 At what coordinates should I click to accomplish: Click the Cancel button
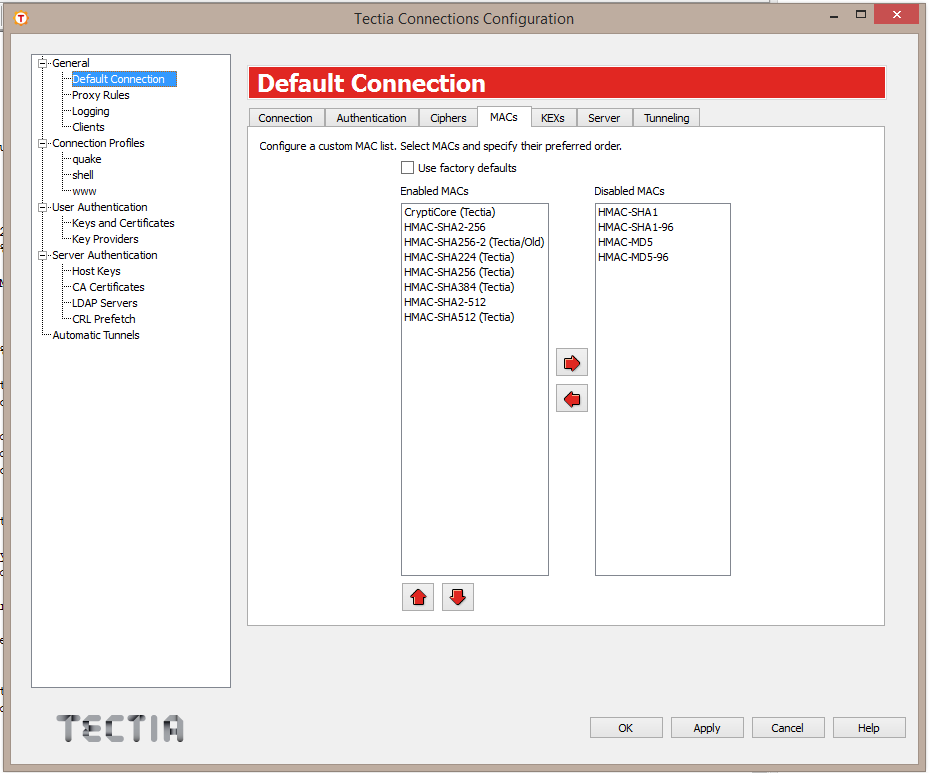pyautogui.click(x=788, y=728)
